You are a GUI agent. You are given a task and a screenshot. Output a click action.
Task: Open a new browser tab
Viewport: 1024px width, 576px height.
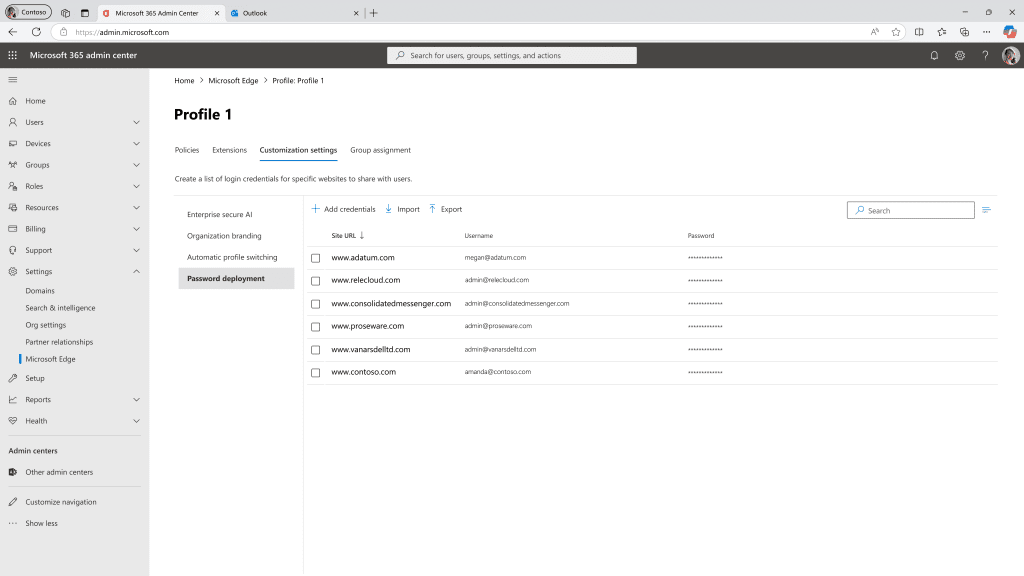[374, 13]
